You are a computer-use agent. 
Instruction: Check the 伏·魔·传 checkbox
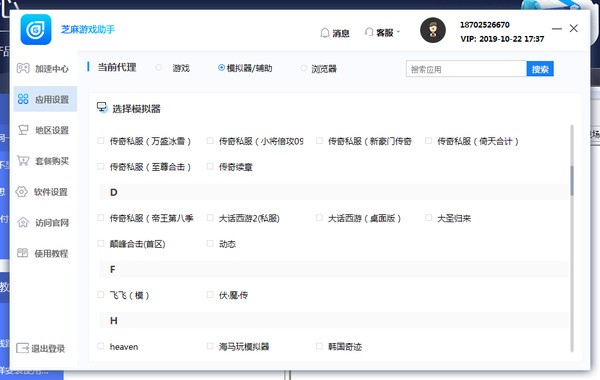click(x=210, y=295)
